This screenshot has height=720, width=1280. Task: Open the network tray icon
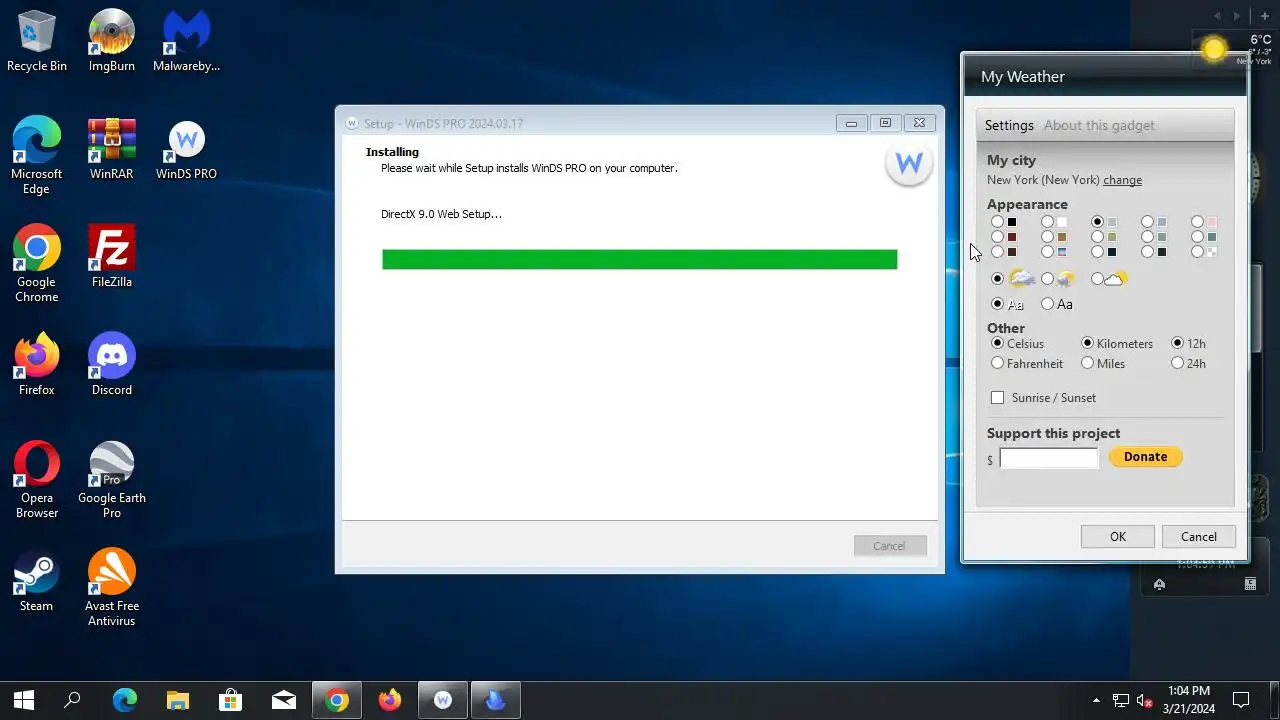(x=1121, y=701)
